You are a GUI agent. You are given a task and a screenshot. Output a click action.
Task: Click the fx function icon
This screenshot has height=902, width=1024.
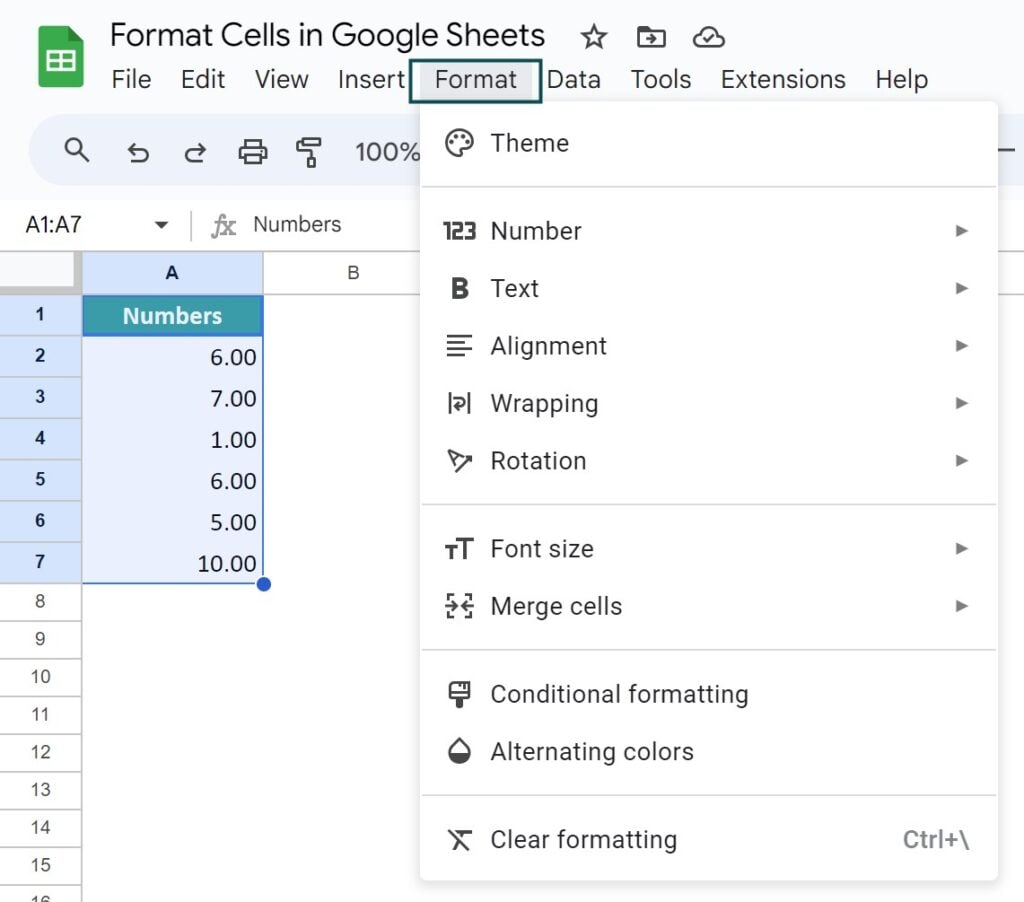click(x=223, y=225)
